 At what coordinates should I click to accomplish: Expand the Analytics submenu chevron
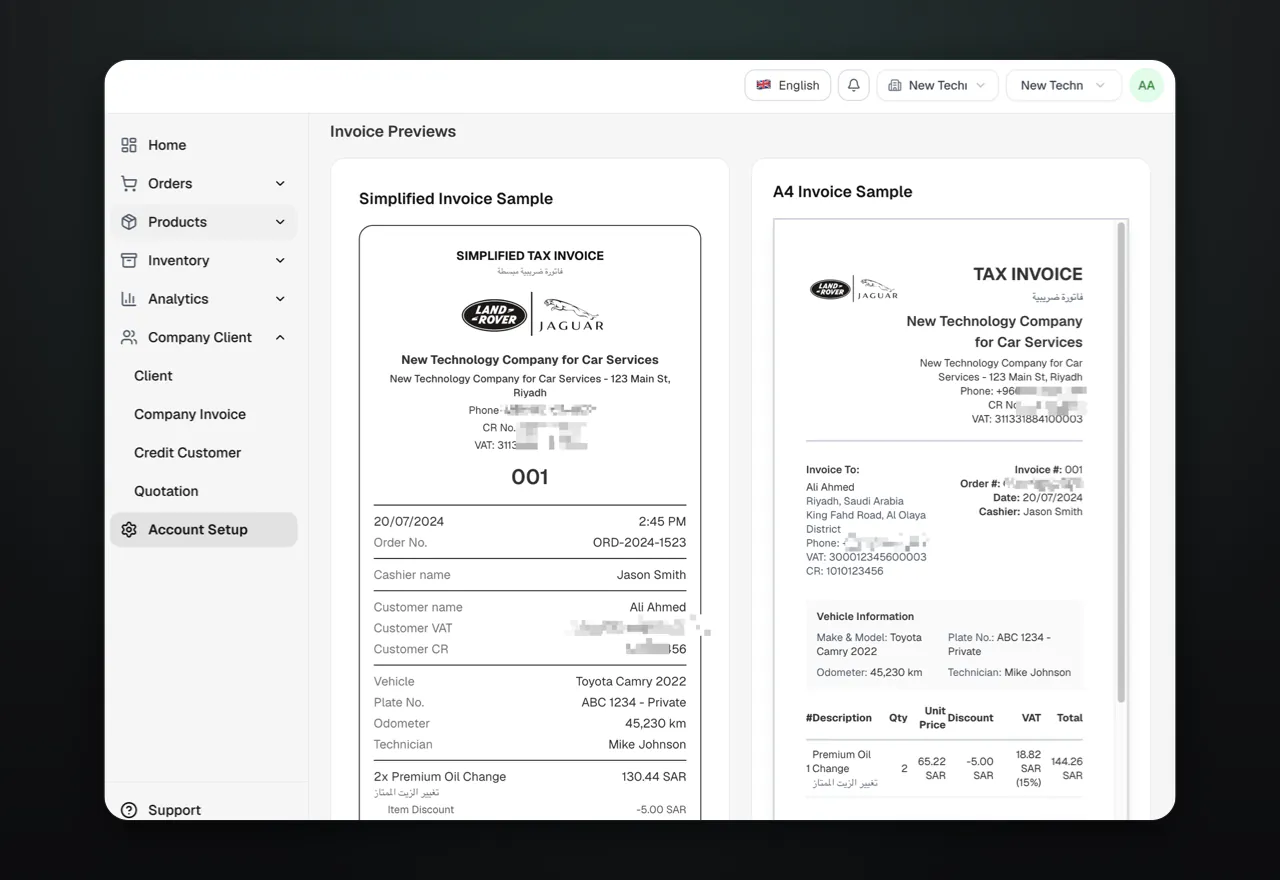tap(280, 299)
